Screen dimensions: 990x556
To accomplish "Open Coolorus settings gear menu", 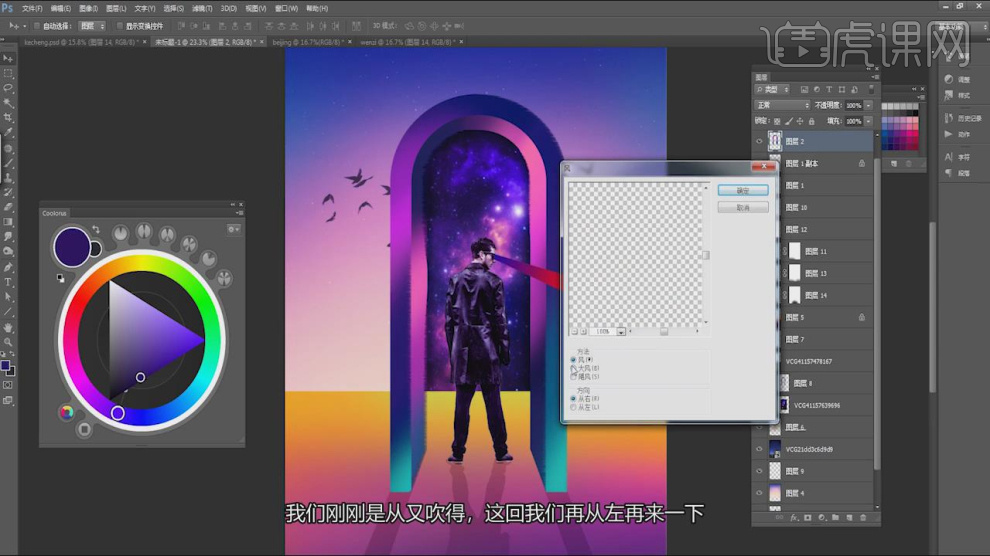I will 234,230.
